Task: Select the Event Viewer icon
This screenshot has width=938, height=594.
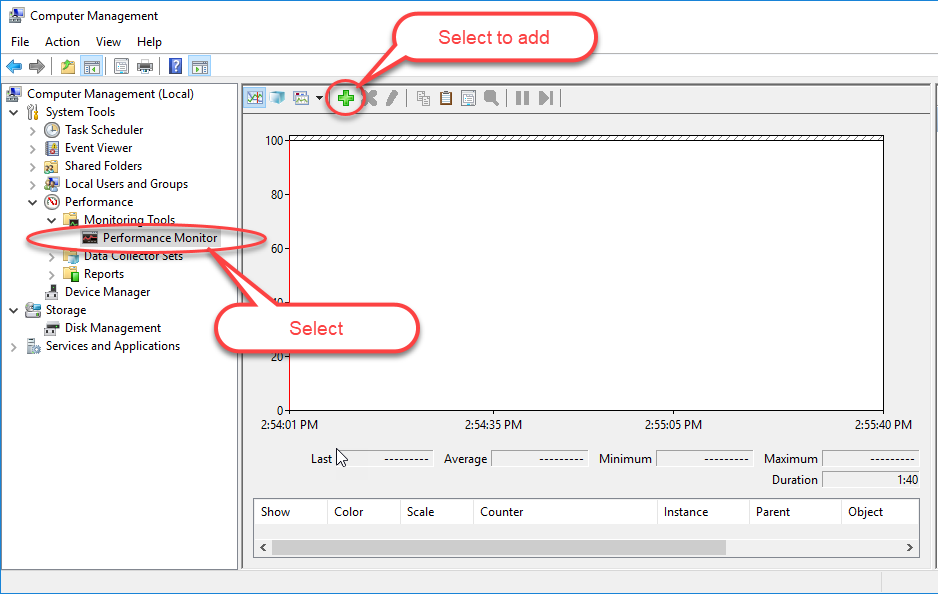Action: click(x=52, y=148)
